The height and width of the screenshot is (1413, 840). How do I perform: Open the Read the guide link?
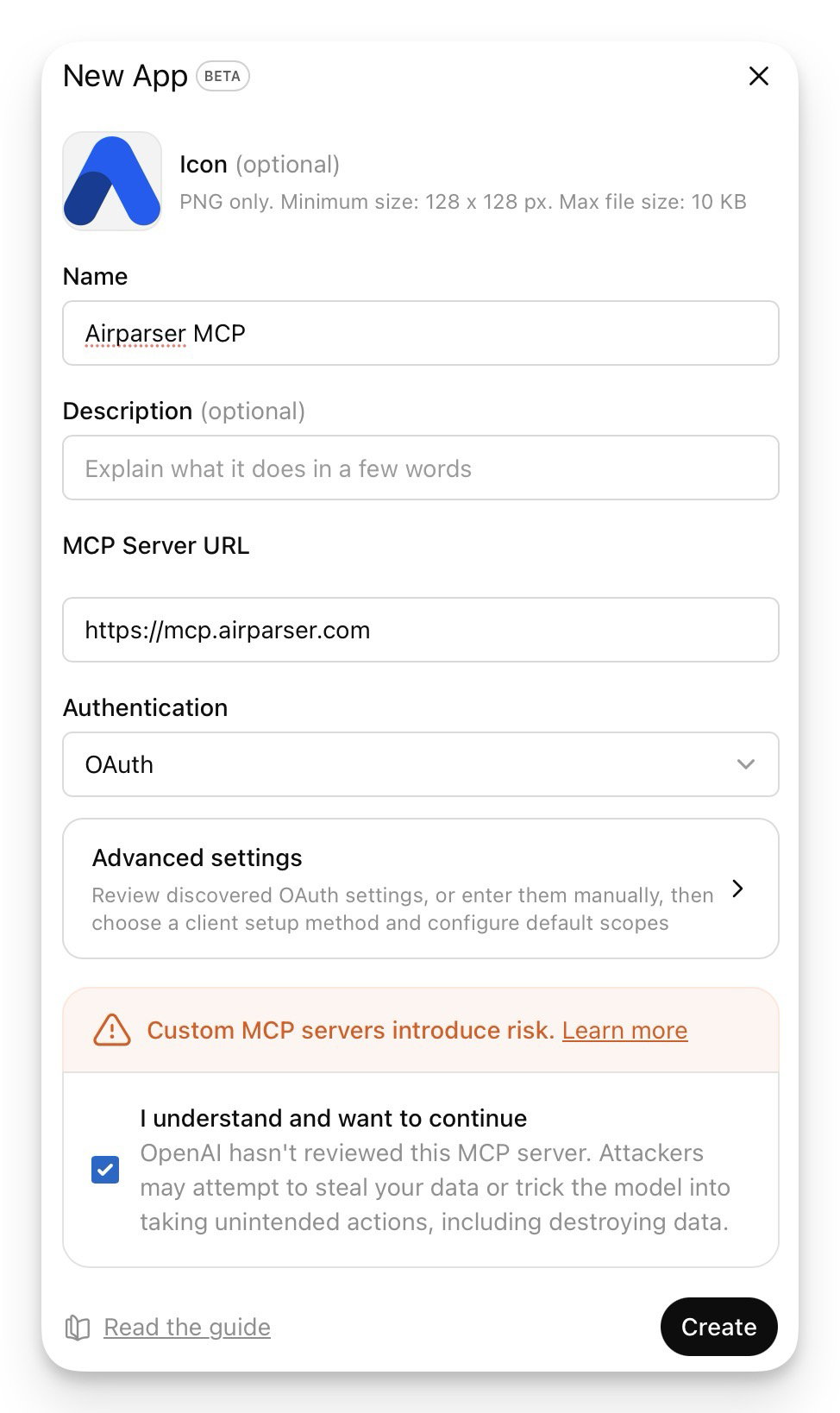(187, 1327)
